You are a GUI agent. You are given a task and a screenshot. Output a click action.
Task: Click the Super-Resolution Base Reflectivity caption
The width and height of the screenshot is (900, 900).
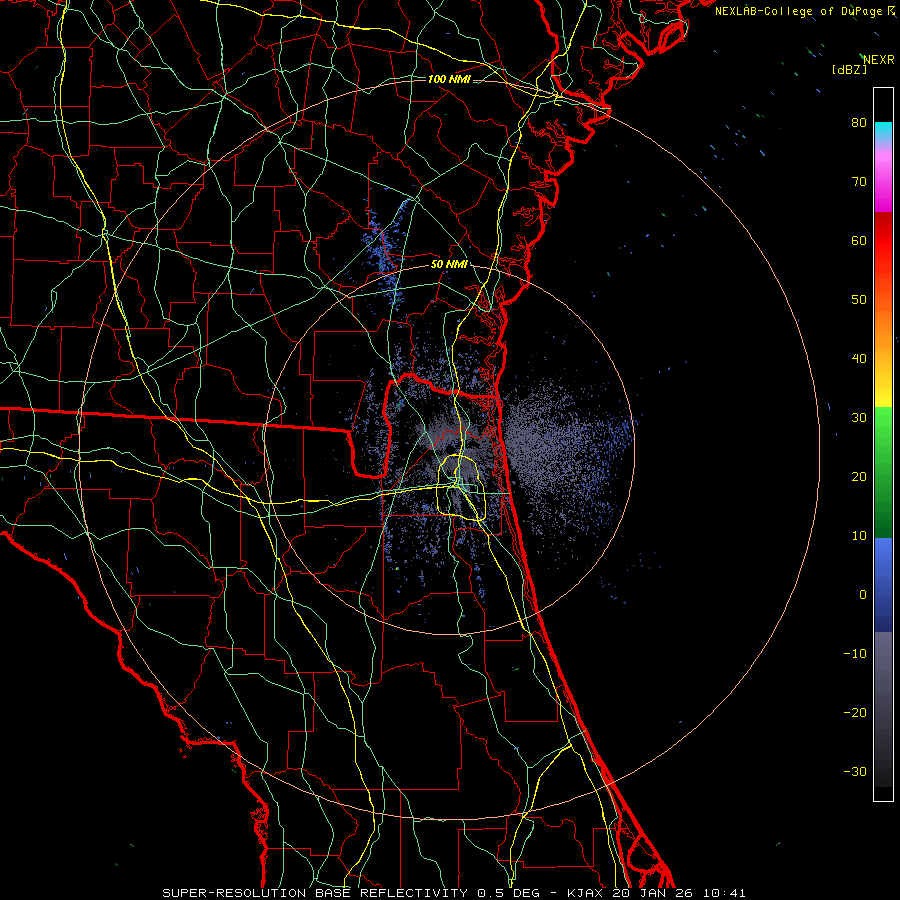tap(455, 893)
